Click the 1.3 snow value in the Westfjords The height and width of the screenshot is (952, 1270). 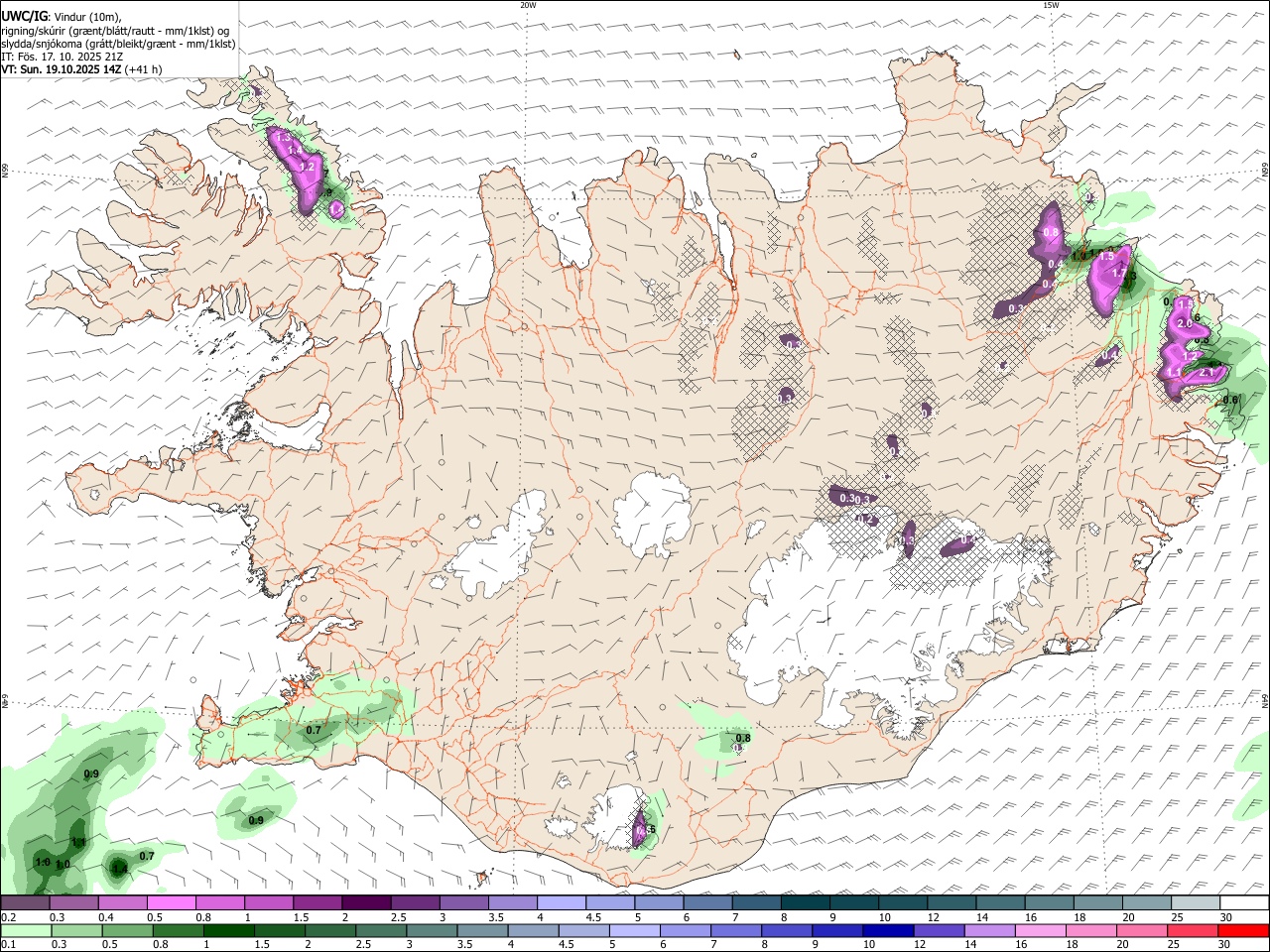coord(284,138)
